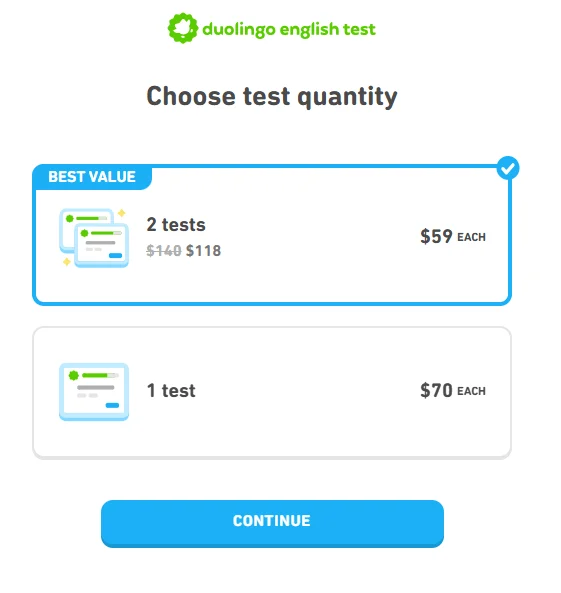Click the $70 EACH price
561x593 pixels.
[x=453, y=390]
